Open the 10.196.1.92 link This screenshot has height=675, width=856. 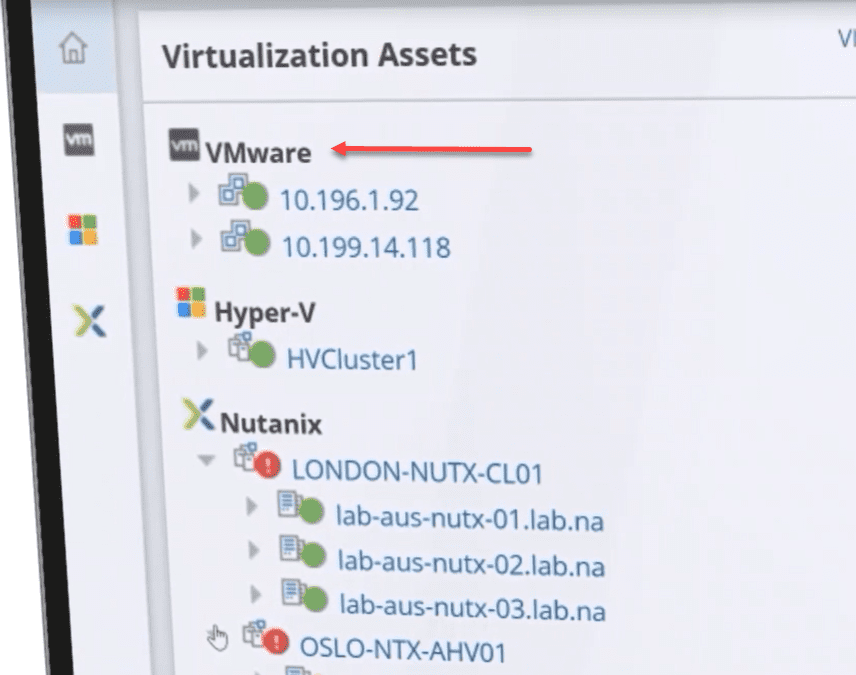(349, 200)
